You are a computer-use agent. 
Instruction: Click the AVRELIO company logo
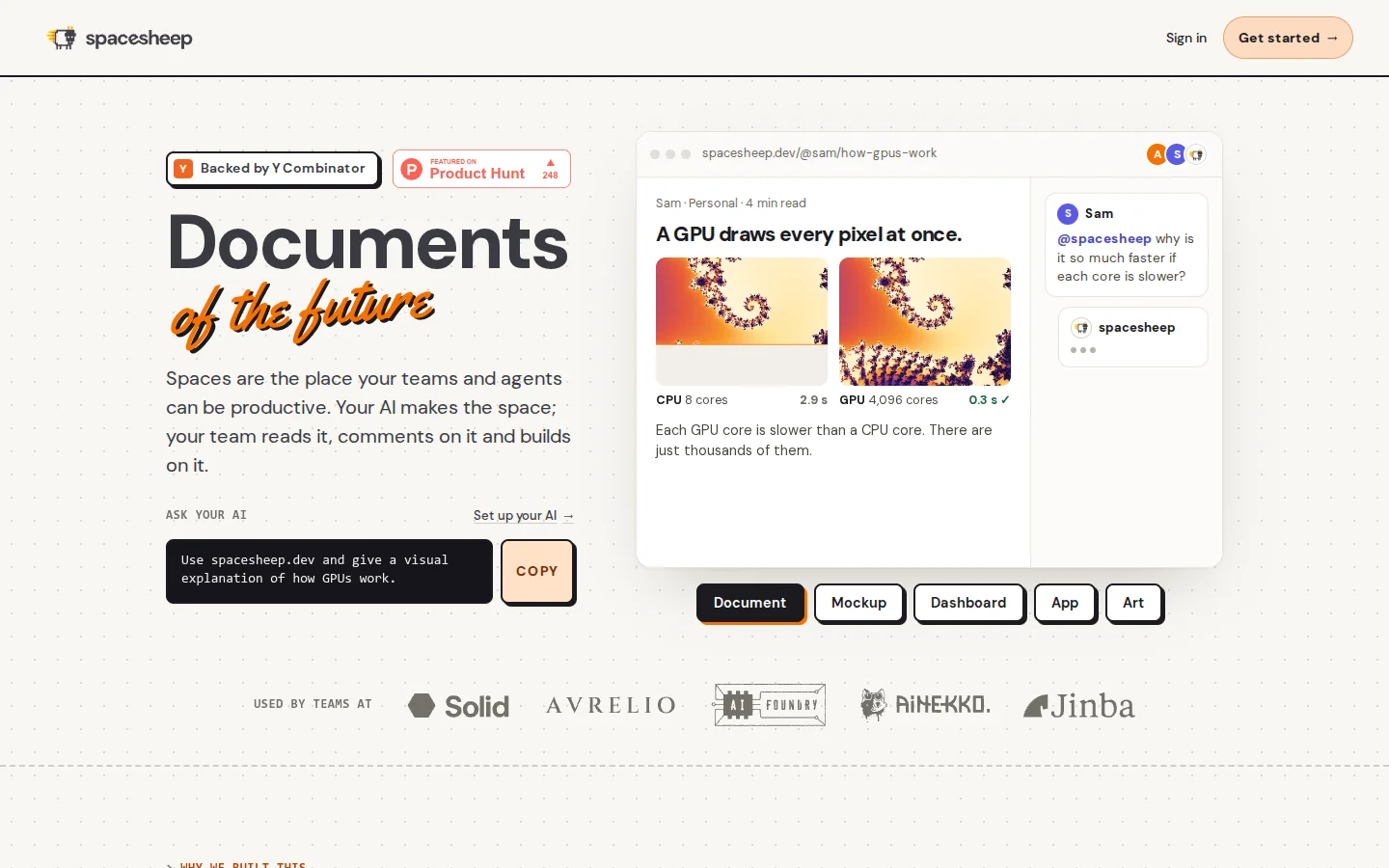click(611, 706)
